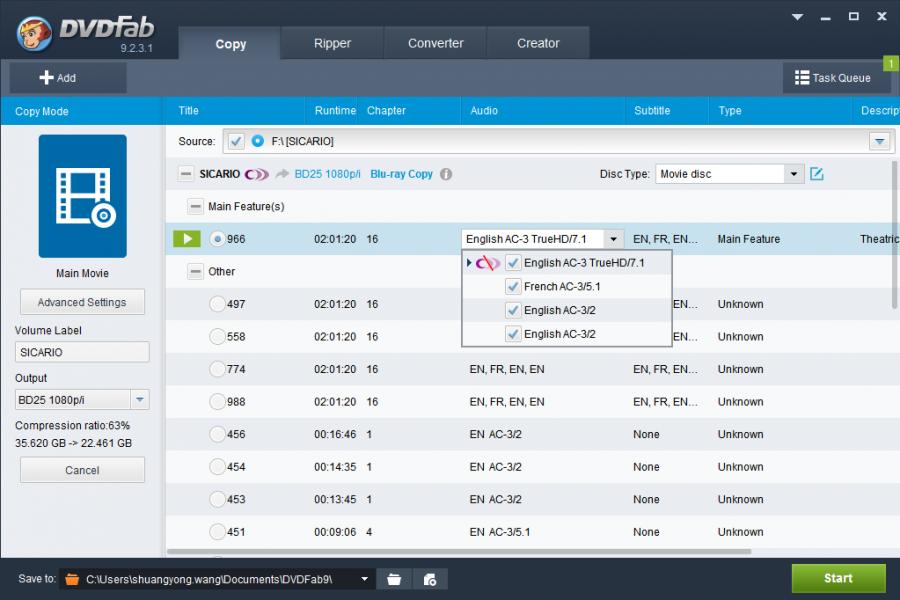Select the radio button for title 497
This screenshot has width=900, height=600.
pos(217,304)
